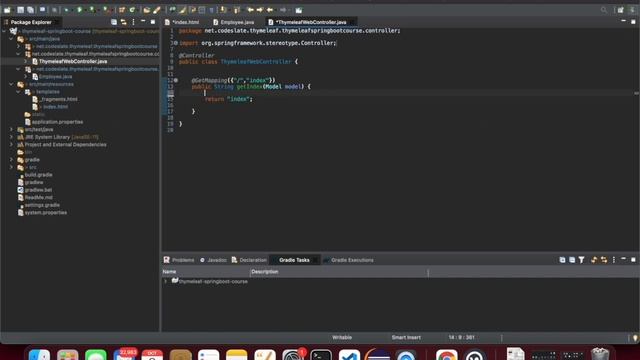The image size is (640, 360).
Task: Expand Project and External Dependencies
Action: pyautogui.click(x=11, y=144)
